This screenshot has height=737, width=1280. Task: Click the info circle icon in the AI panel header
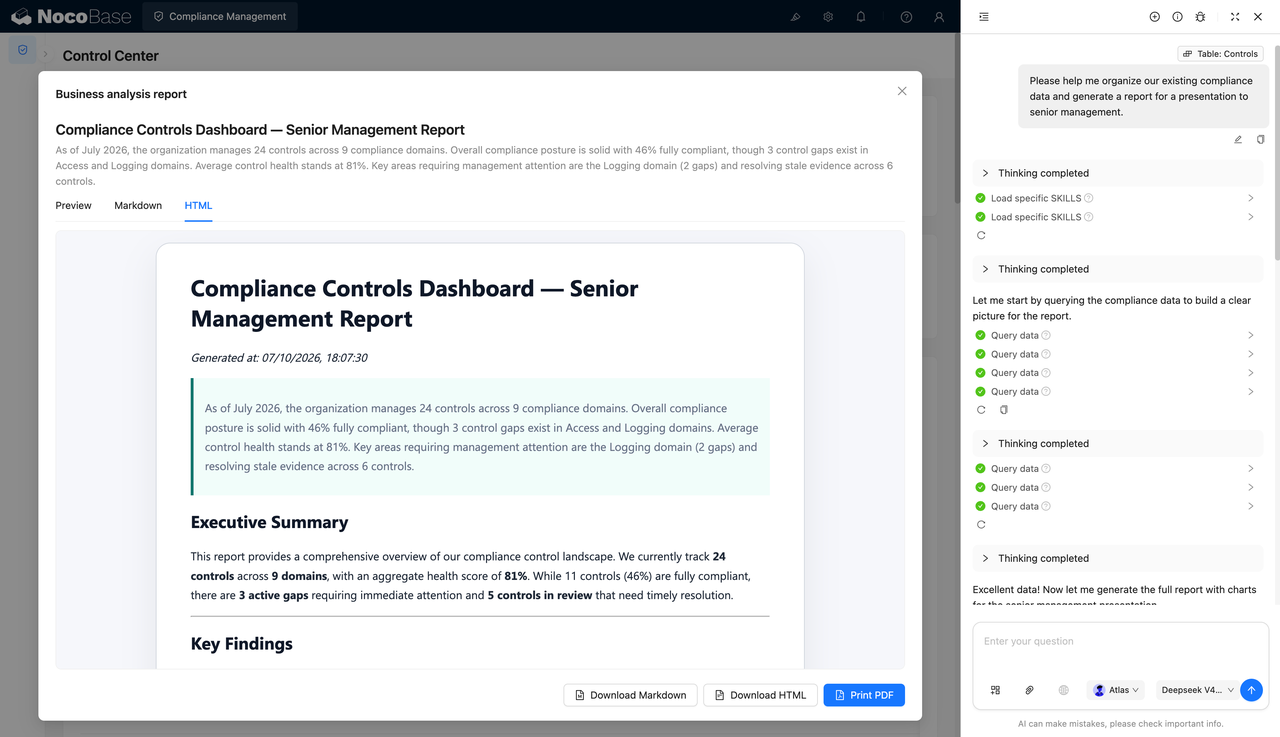[1177, 17]
